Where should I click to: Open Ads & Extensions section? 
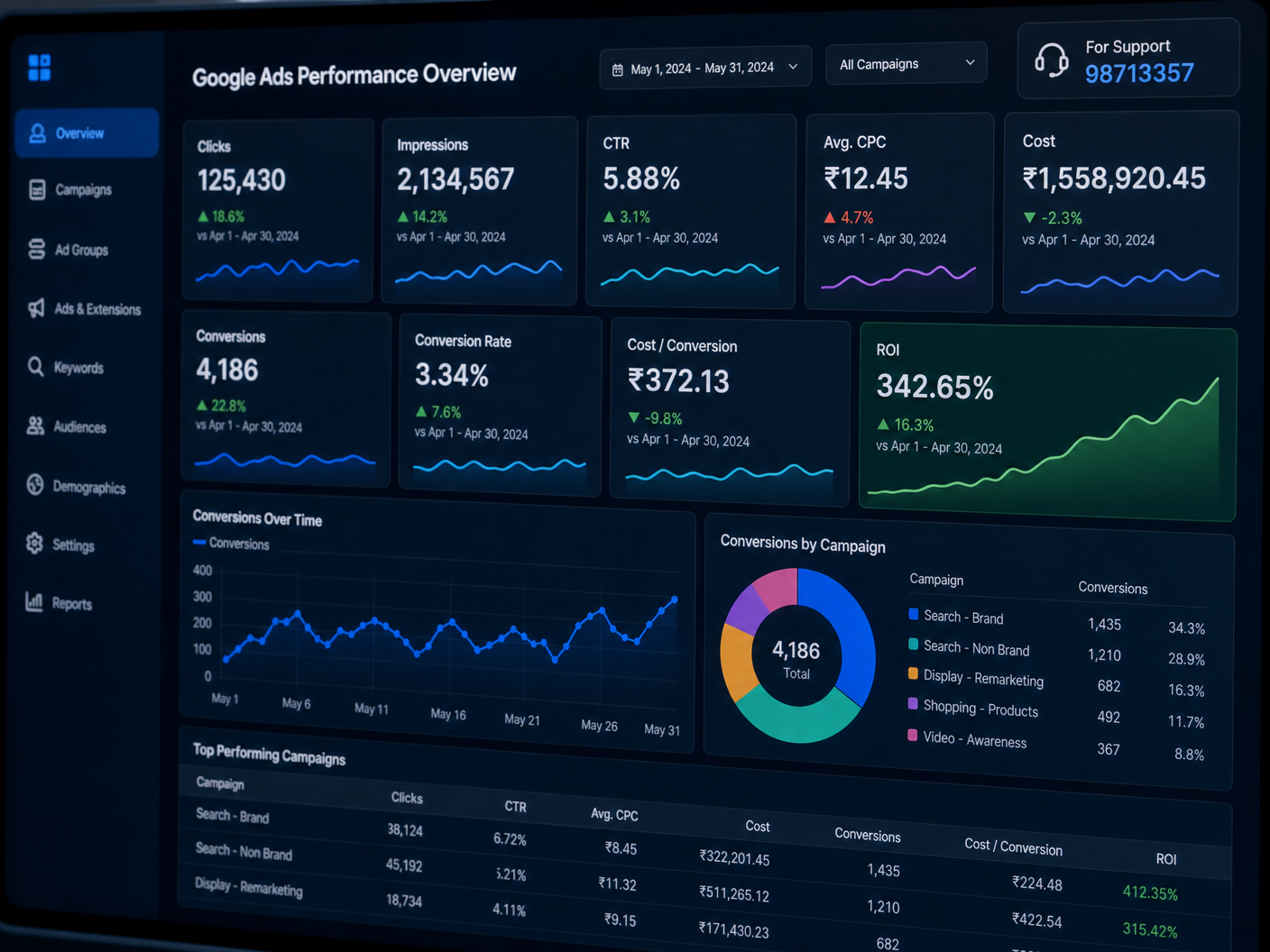click(97, 309)
